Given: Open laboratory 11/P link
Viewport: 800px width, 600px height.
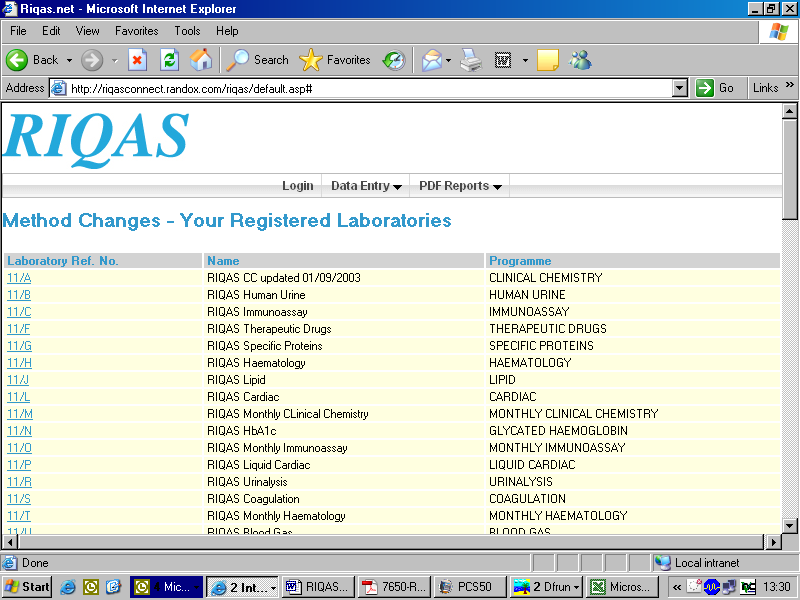Looking at the screenshot, I should (x=19, y=465).
